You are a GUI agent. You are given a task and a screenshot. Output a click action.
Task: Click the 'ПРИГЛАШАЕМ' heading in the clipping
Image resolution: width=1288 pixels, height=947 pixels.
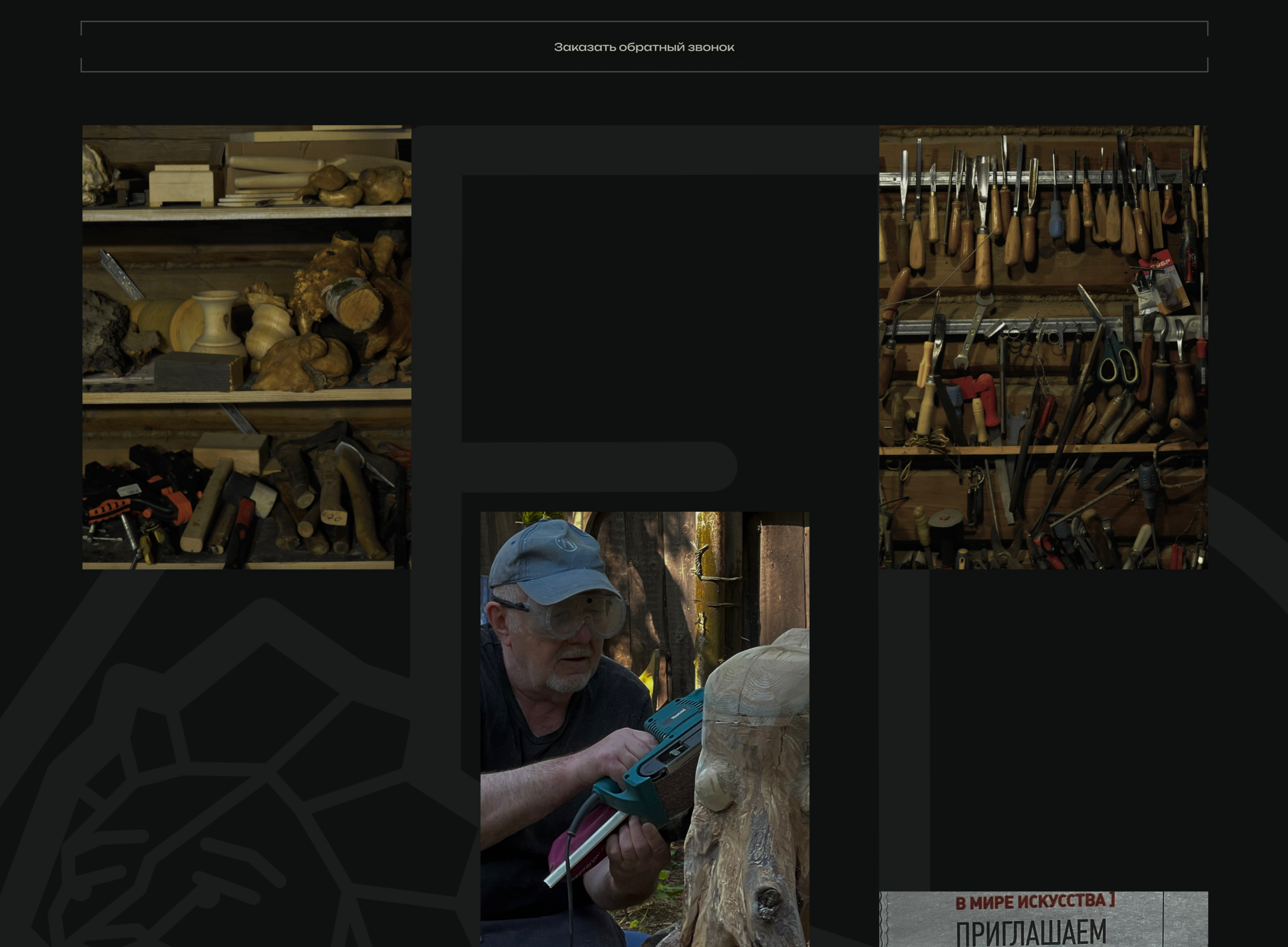[x=1031, y=933]
